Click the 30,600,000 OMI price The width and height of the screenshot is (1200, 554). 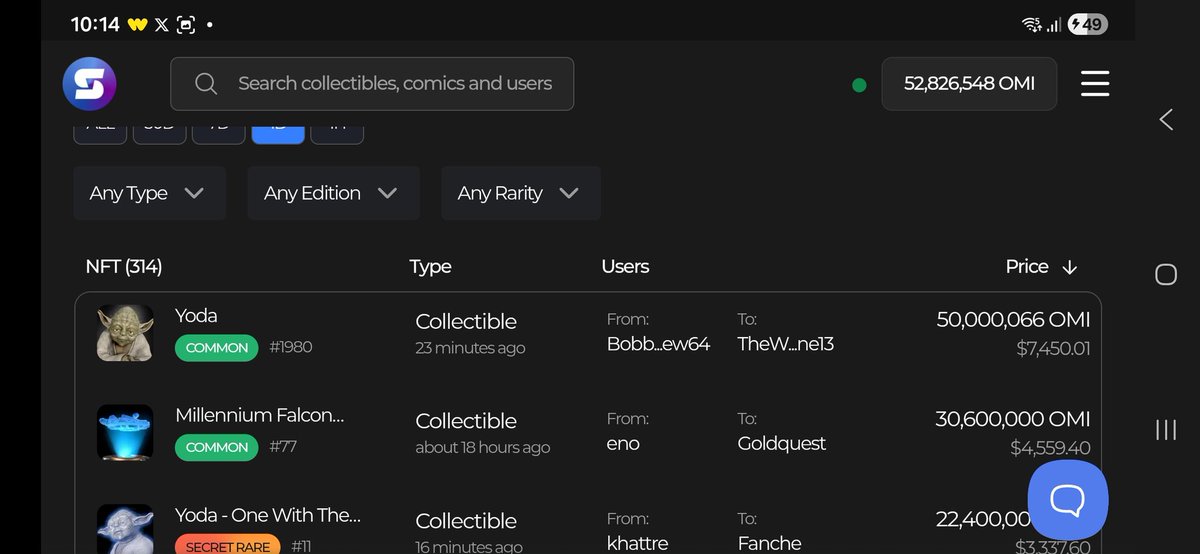coord(1013,419)
